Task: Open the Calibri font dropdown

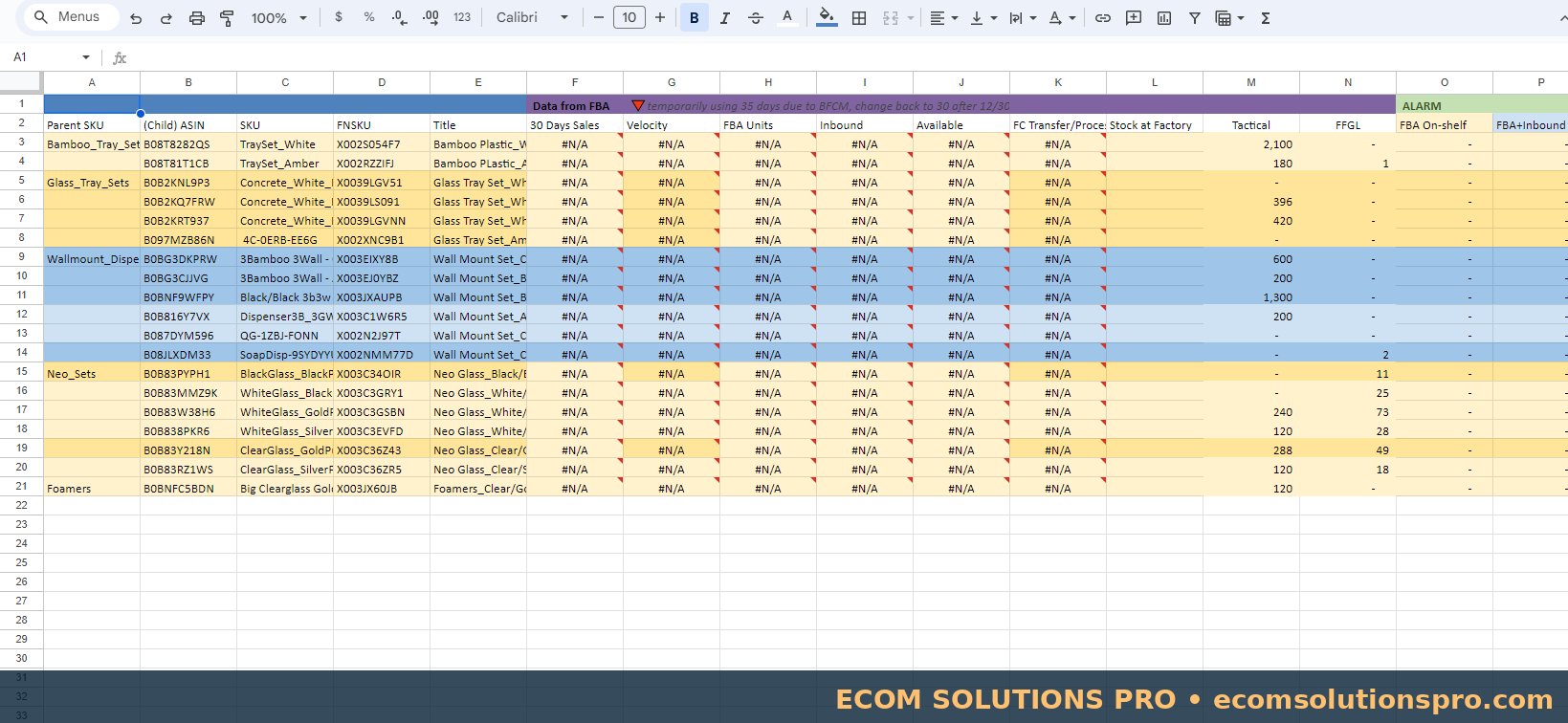Action: click(533, 17)
